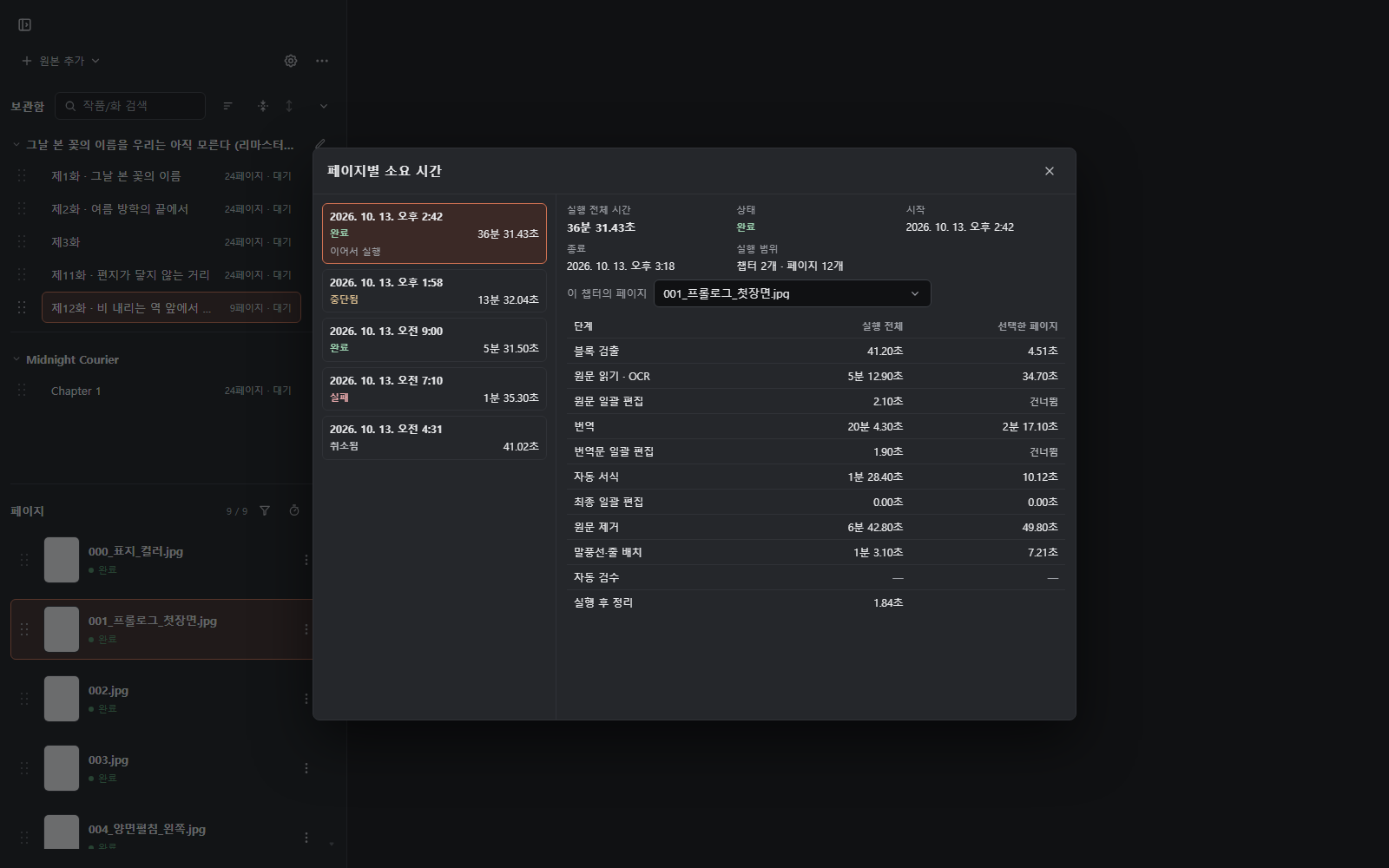
Task: Select run 오후 1:58 중단됨
Action: pos(434,291)
